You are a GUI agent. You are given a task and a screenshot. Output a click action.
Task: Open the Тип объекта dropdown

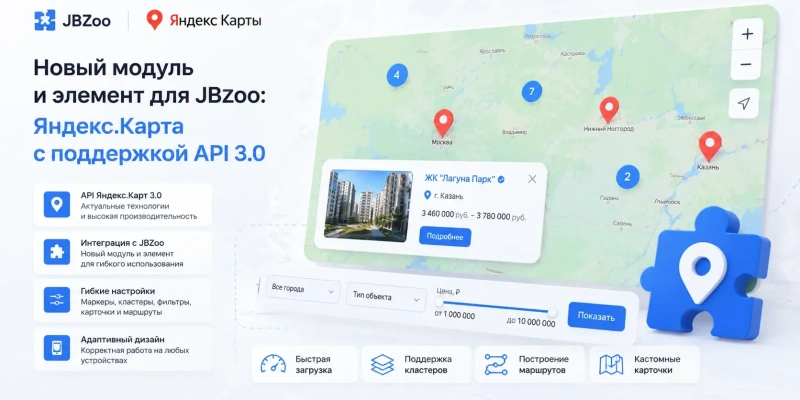coord(386,297)
